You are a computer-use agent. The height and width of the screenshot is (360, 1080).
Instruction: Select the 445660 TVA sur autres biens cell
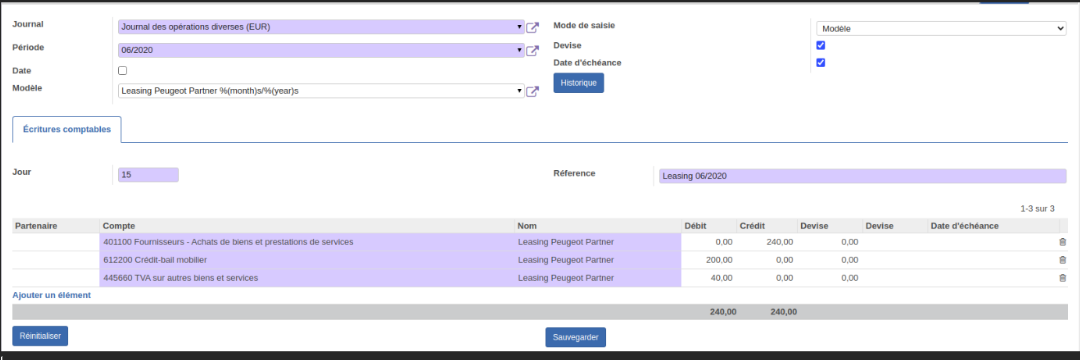pyautogui.click(x=307, y=278)
